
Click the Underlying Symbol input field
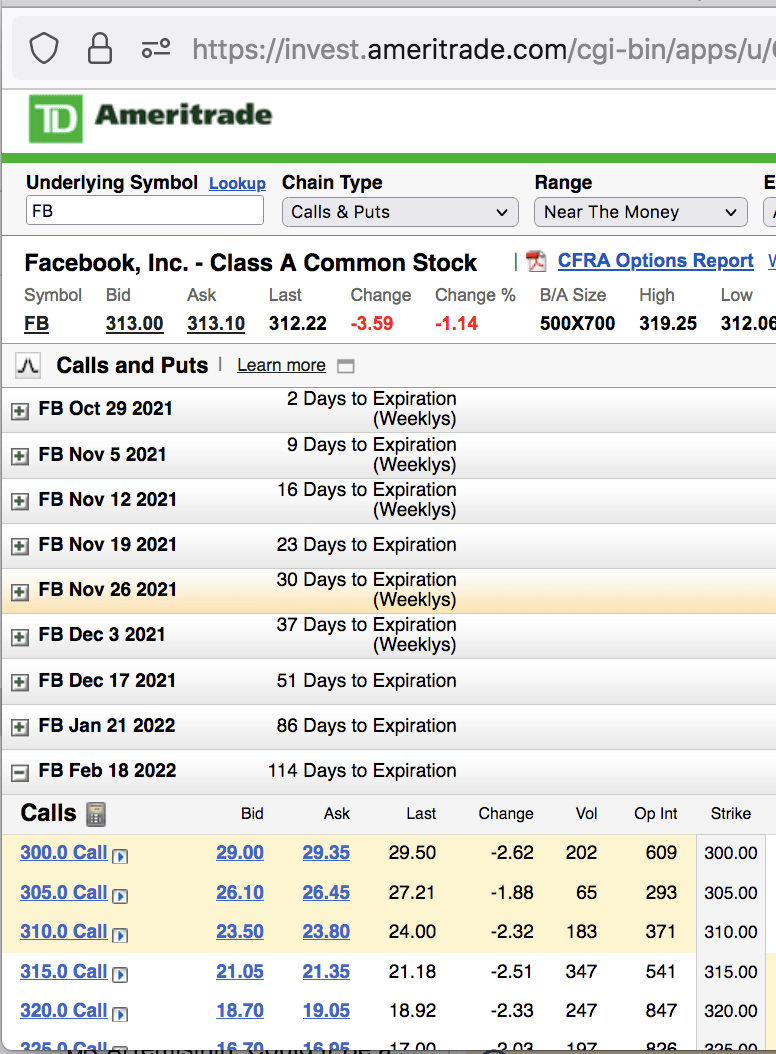(145, 211)
